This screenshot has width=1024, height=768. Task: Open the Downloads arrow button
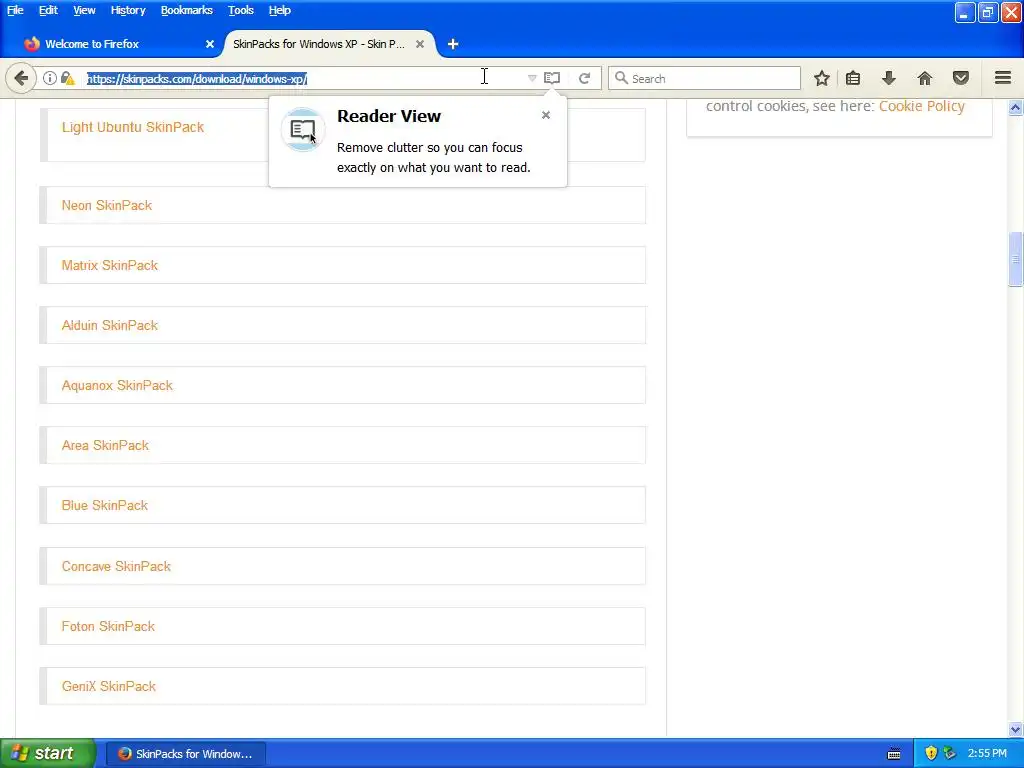point(888,78)
